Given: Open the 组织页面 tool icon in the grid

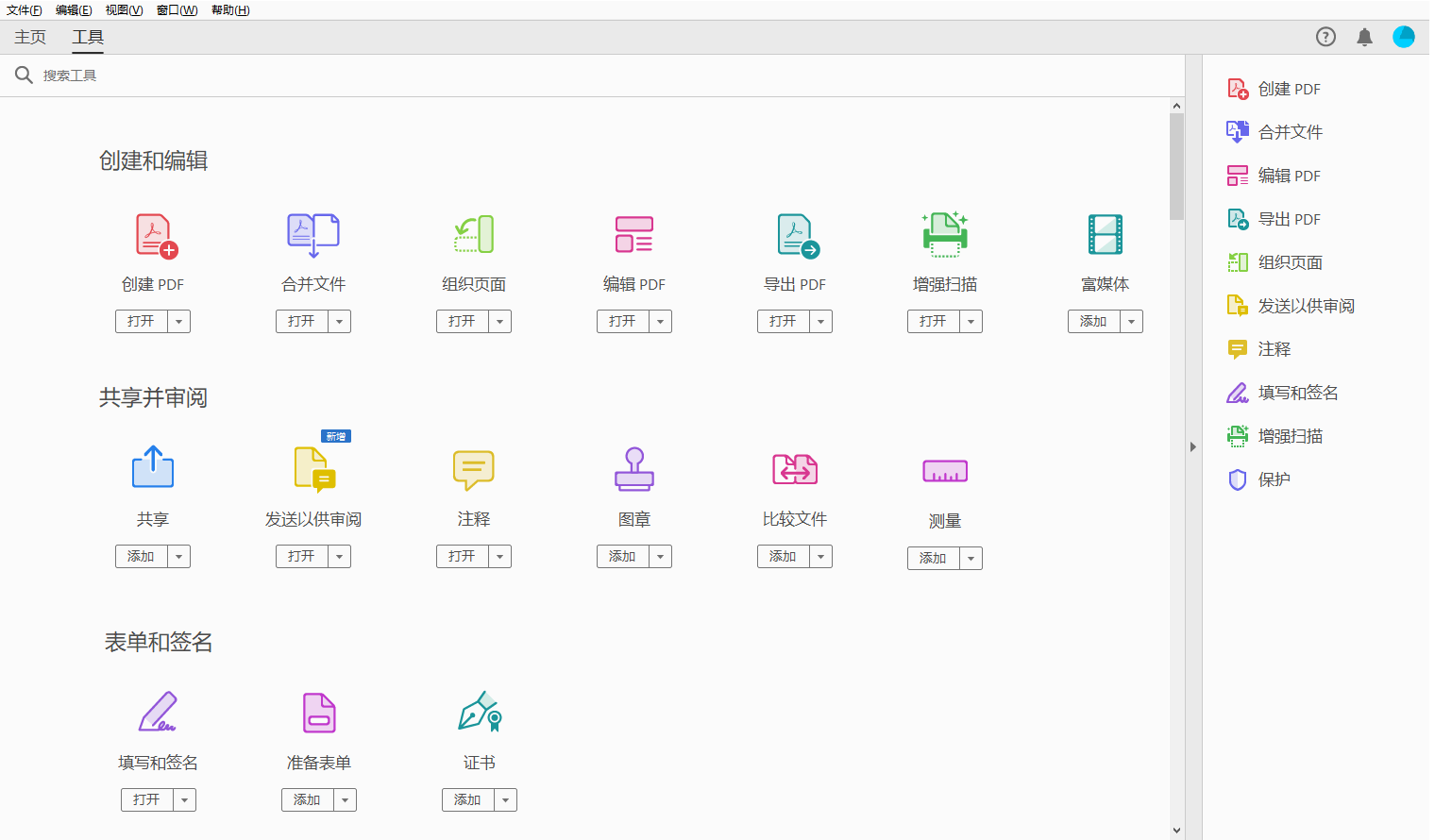Looking at the screenshot, I should (474, 235).
